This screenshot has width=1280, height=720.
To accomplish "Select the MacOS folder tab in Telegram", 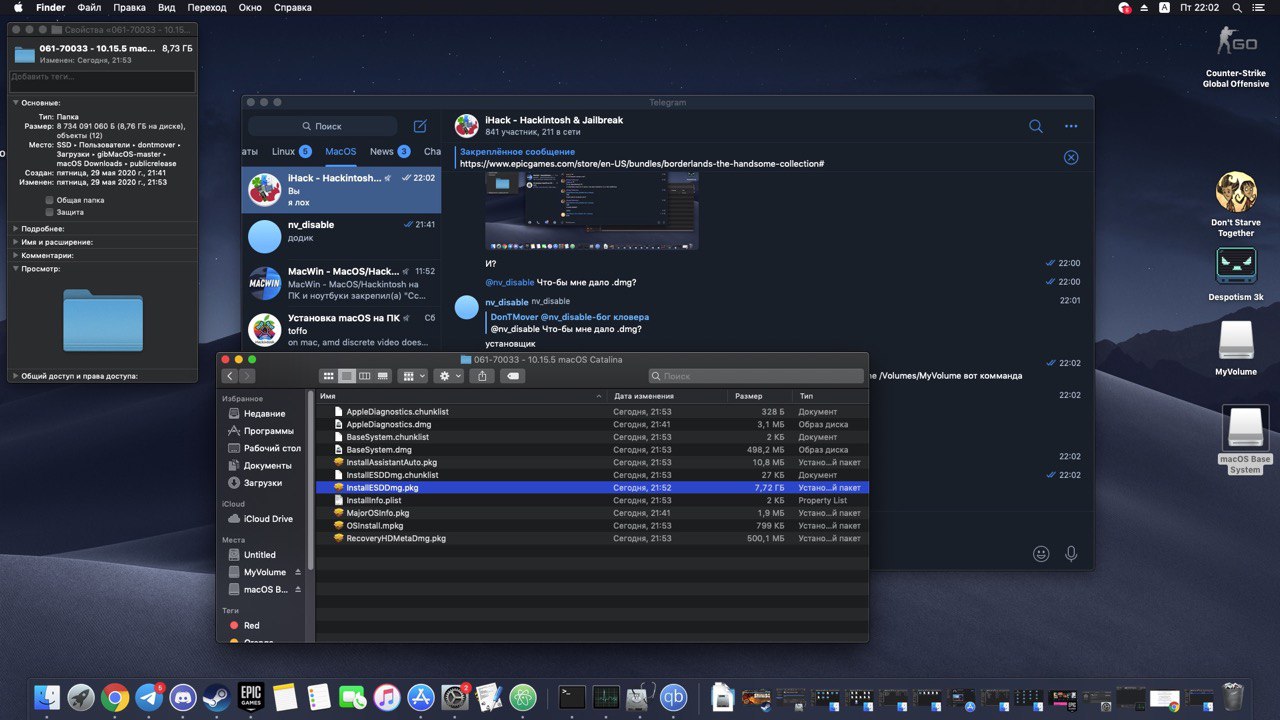I will [x=341, y=151].
